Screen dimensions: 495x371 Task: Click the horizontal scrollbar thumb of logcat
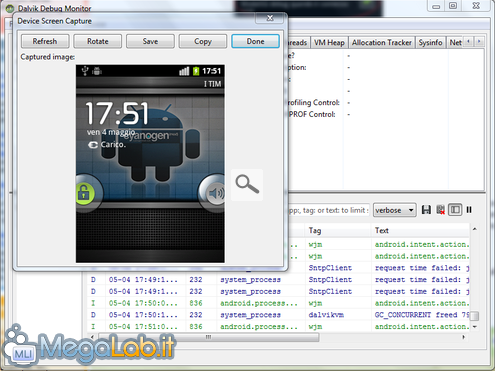point(209,337)
